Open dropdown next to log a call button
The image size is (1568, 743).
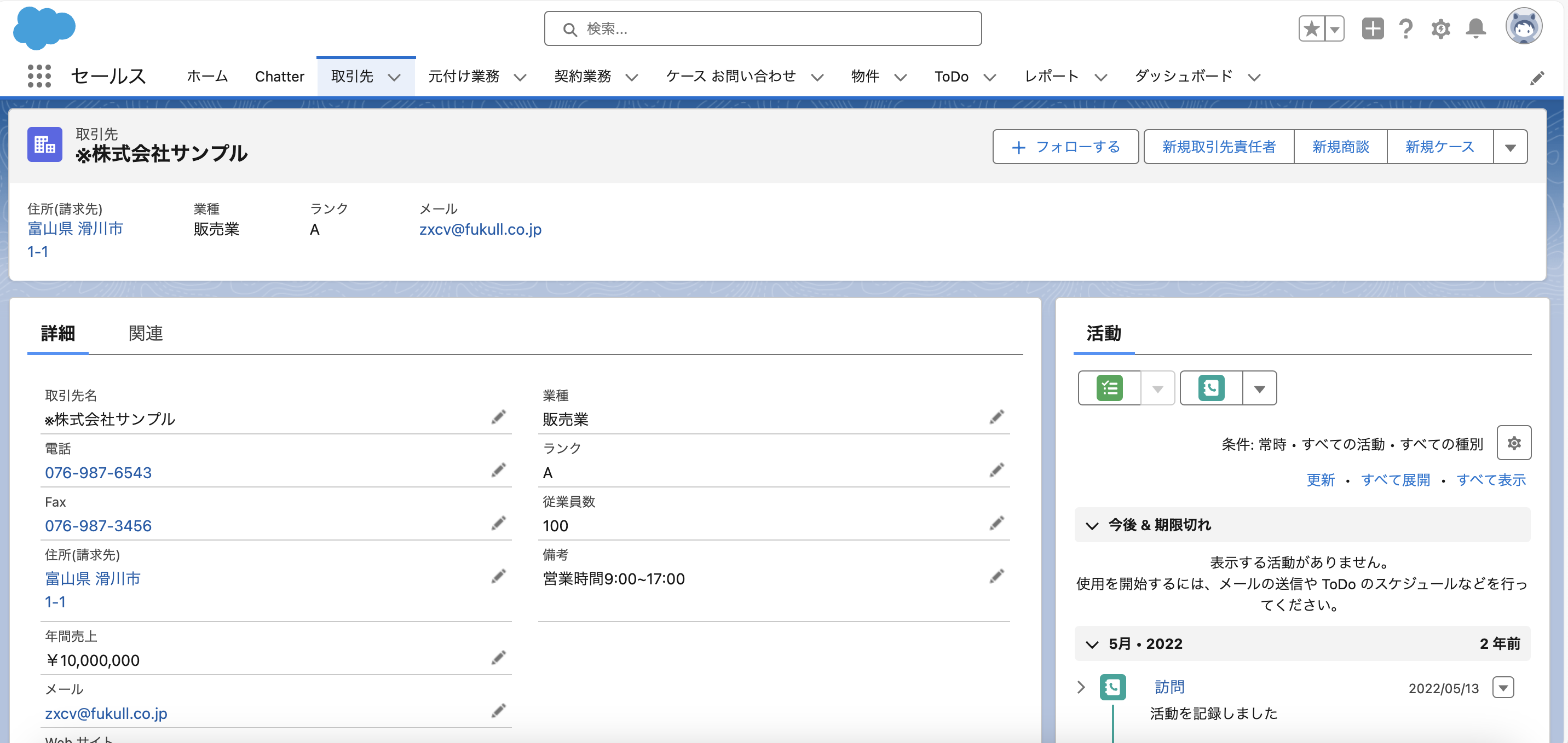[1259, 388]
